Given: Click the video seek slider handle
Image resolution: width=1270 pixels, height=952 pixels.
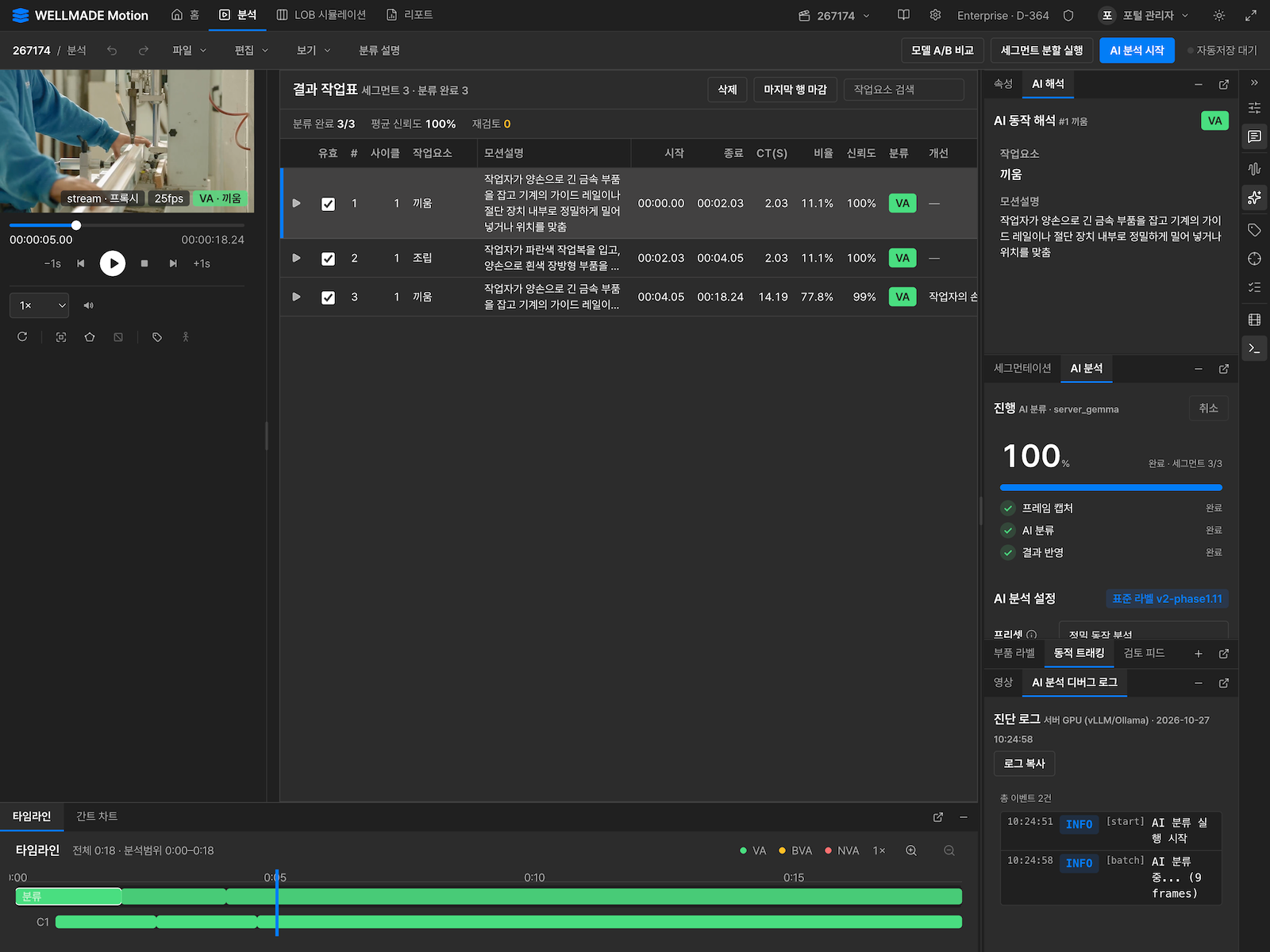Looking at the screenshot, I should 76,225.
